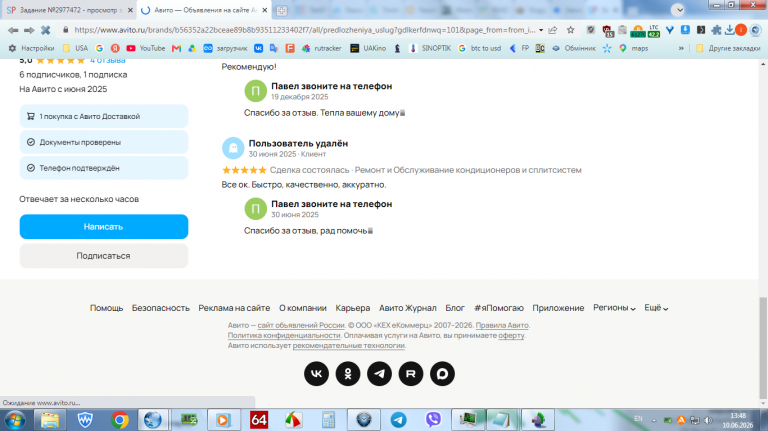Click the 1 покупка с Авито Доставкой badge
This screenshot has width=768, height=431.
pyautogui.click(x=104, y=117)
